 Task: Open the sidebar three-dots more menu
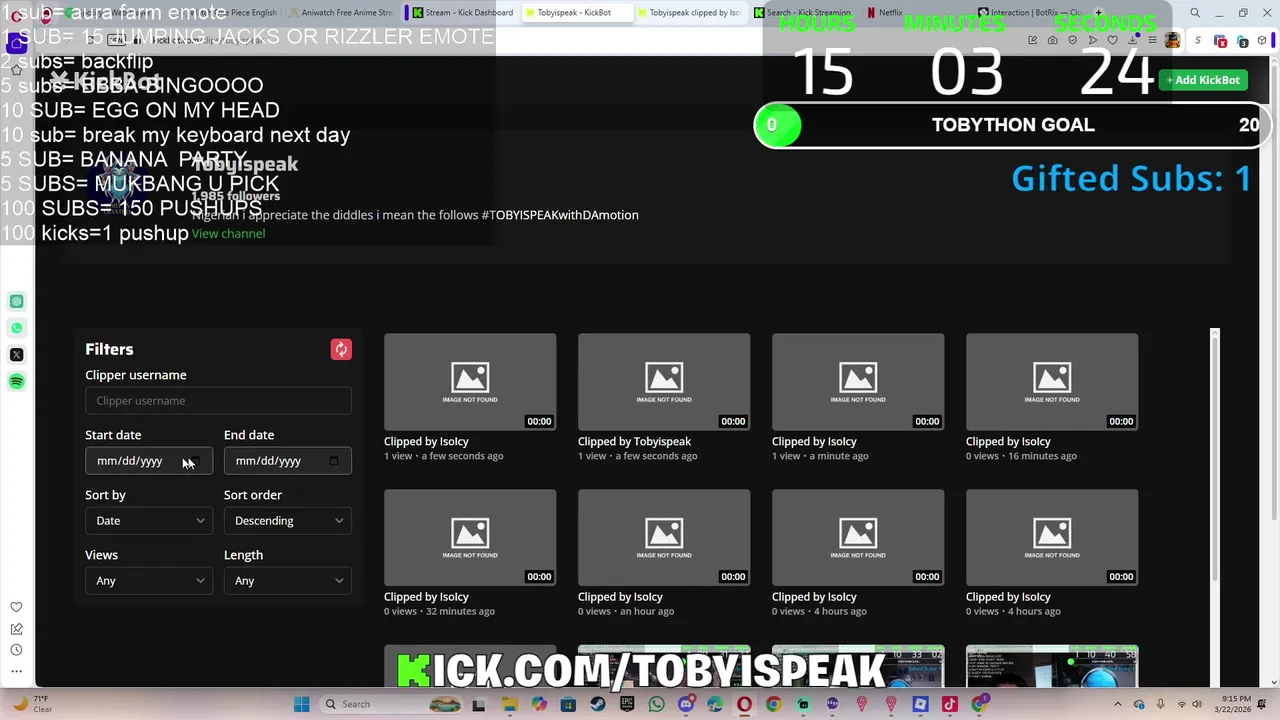click(x=16, y=672)
